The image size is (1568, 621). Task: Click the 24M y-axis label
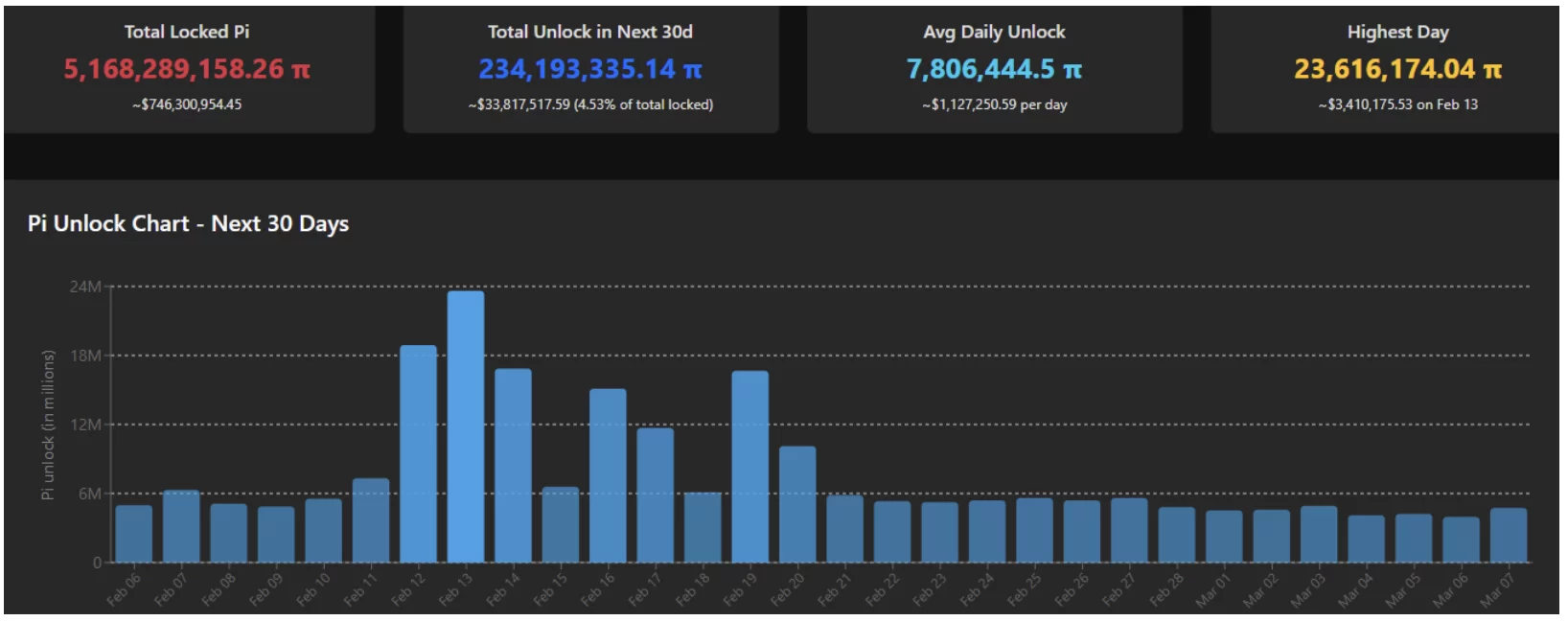point(84,287)
